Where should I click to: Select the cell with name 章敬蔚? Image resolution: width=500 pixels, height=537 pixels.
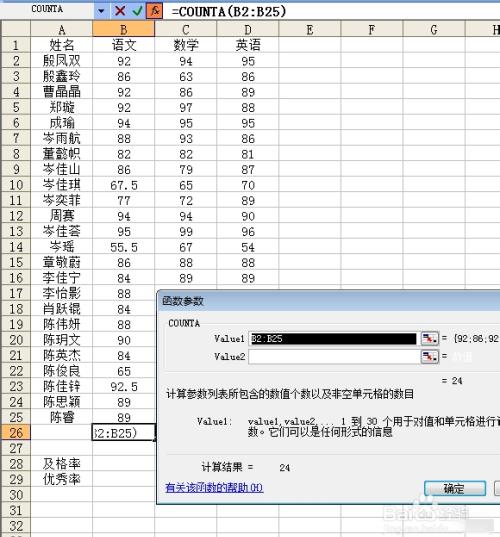click(x=62, y=262)
